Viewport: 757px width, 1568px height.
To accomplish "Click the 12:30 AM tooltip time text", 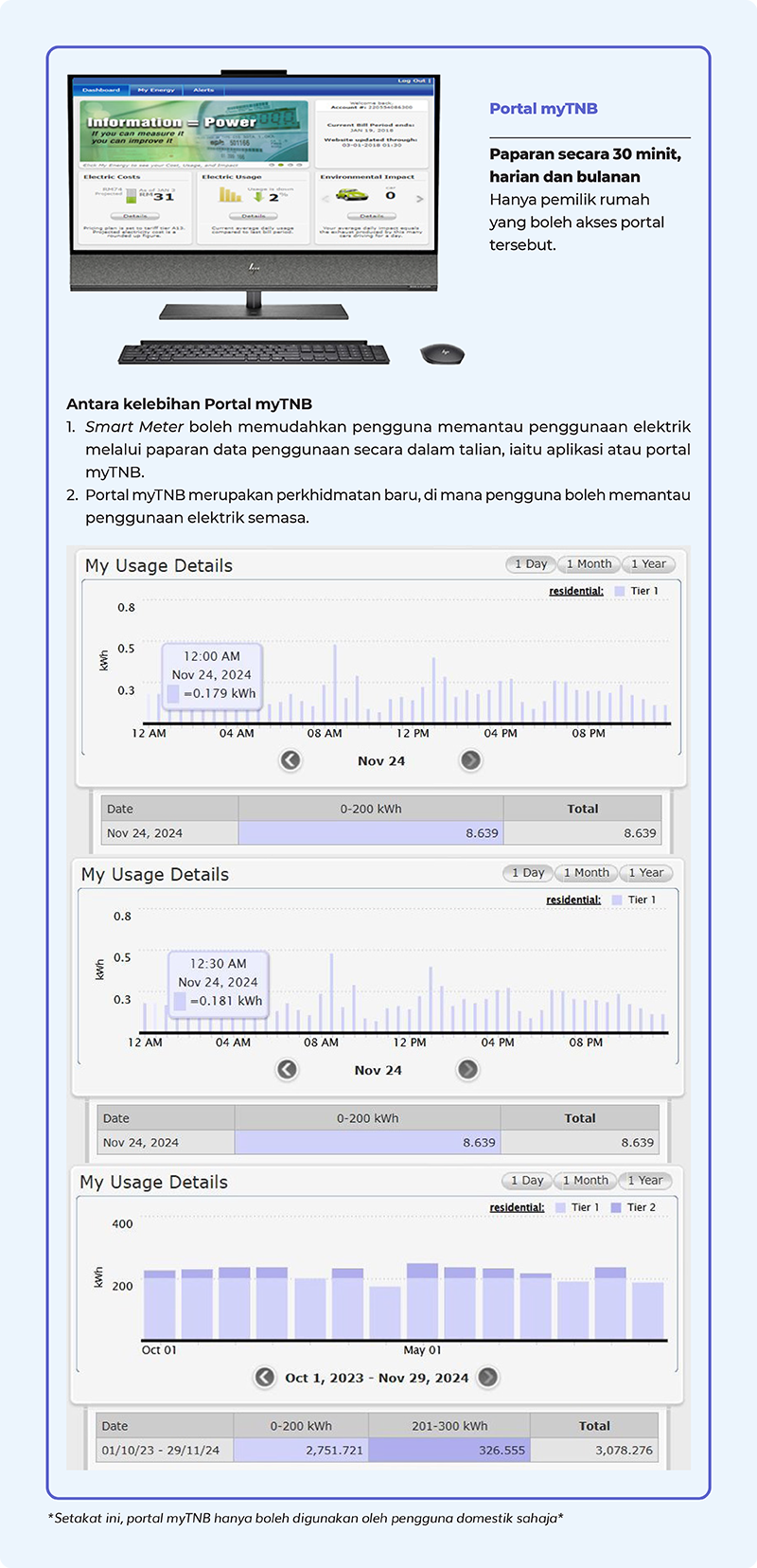I will coord(219,964).
